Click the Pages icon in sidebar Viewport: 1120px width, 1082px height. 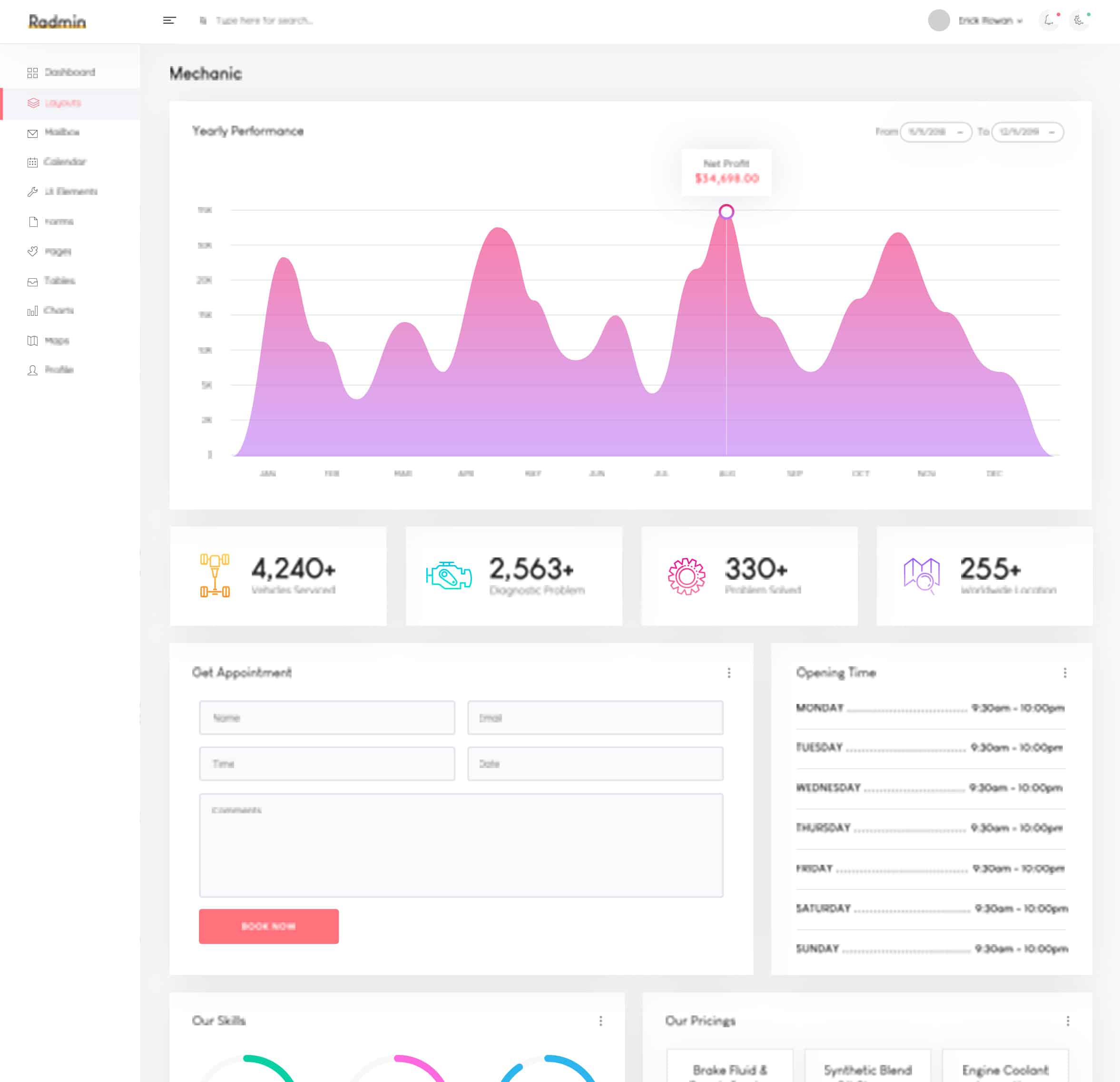tap(32, 252)
